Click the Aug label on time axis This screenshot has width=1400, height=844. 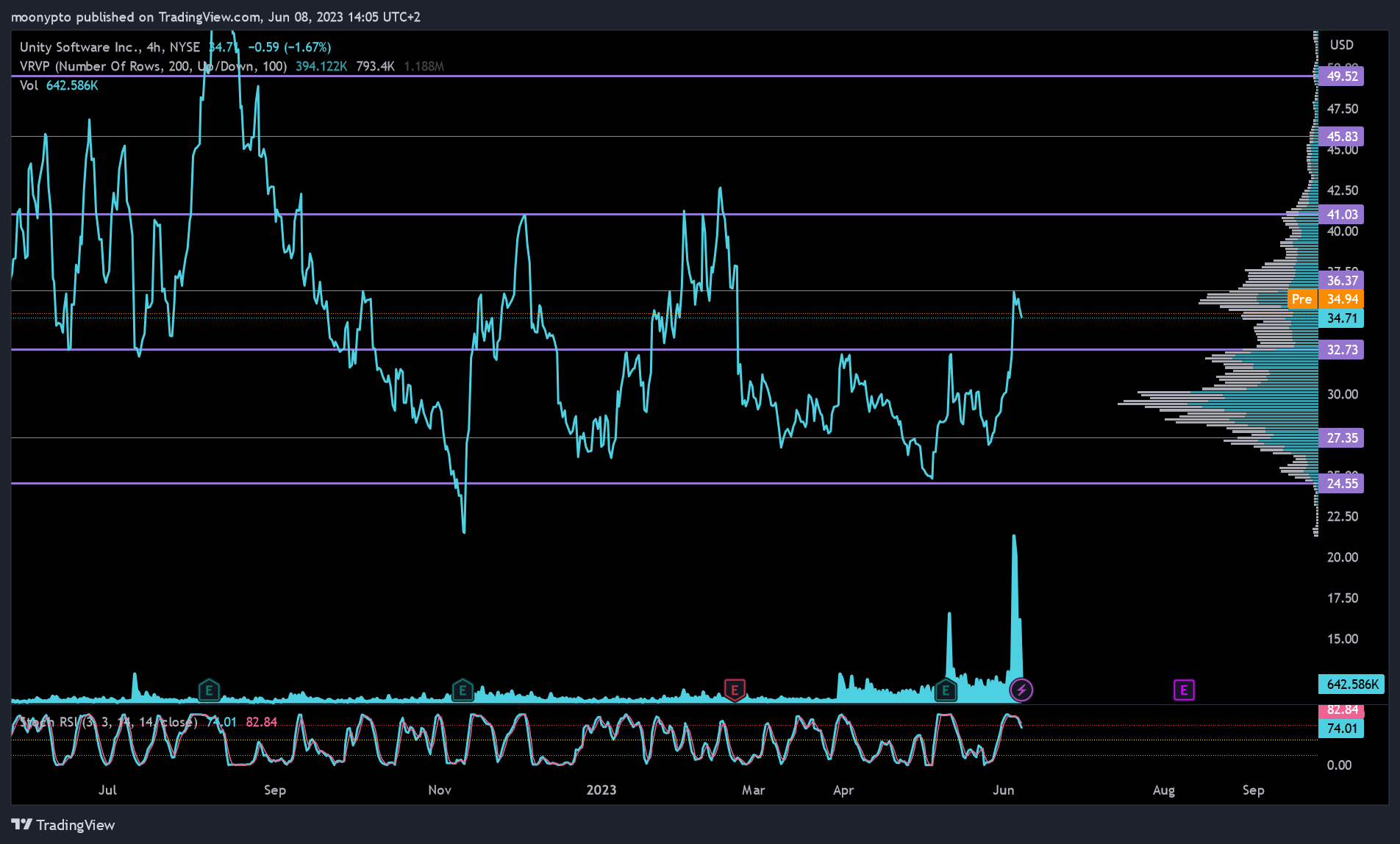pyautogui.click(x=1164, y=790)
